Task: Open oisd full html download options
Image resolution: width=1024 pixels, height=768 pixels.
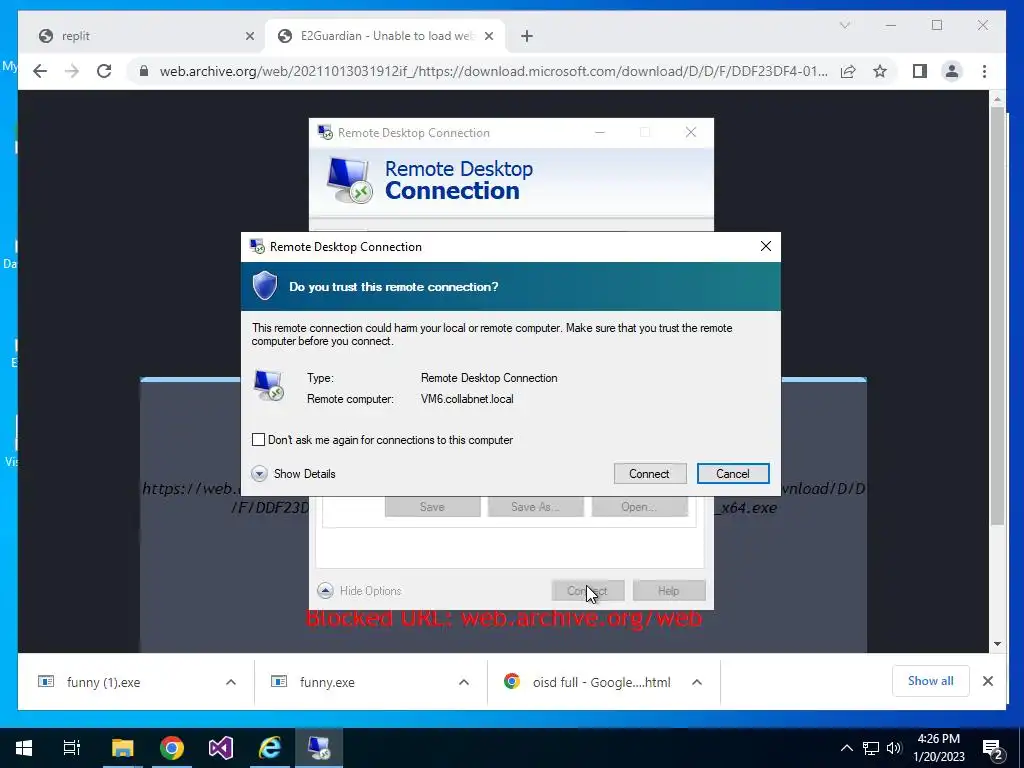Action: pos(697,682)
